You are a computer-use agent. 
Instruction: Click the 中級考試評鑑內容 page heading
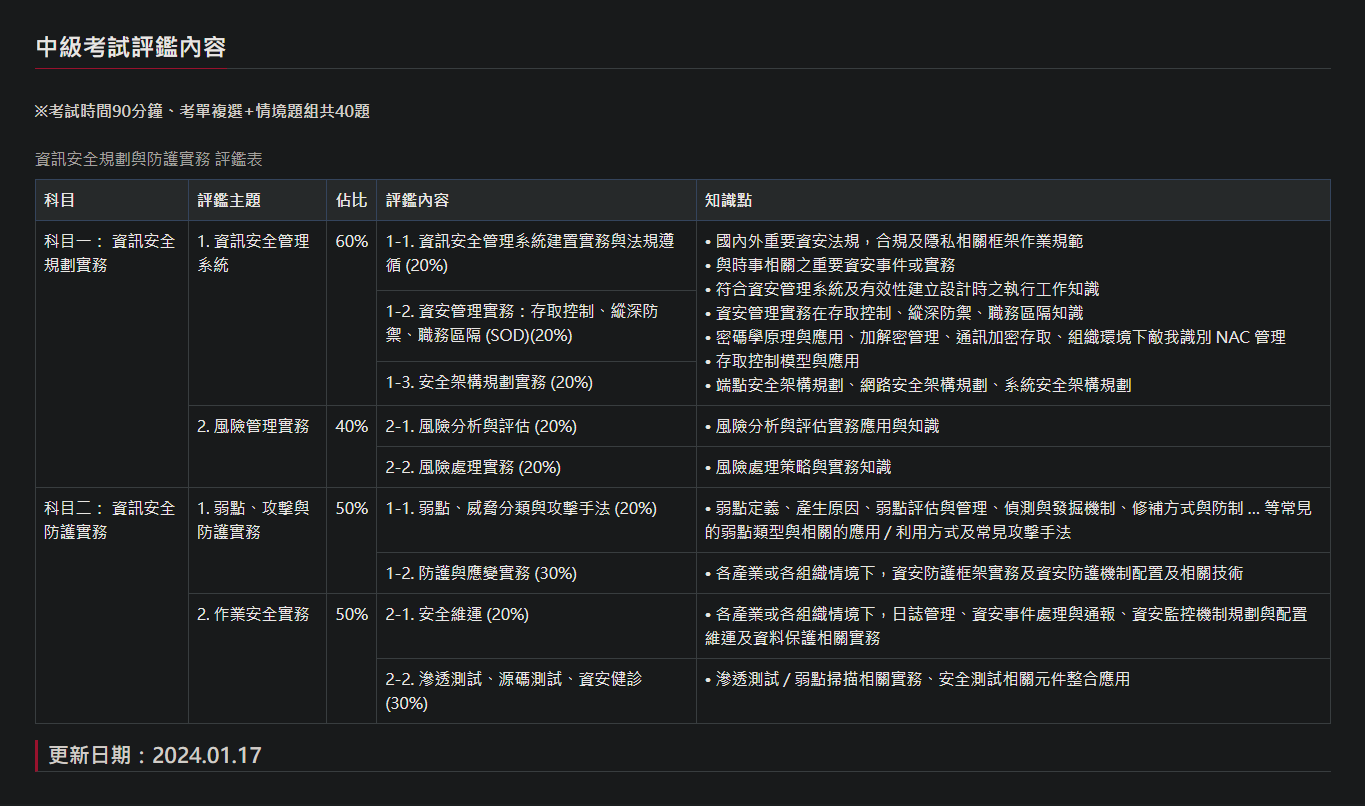coord(131,47)
